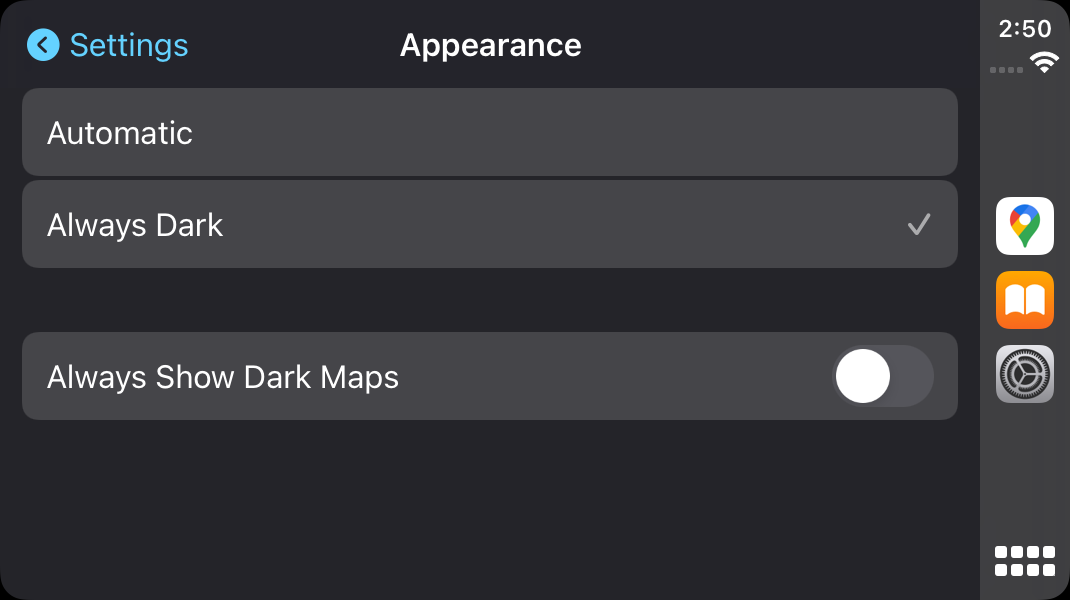Tap the Automatic row label
1070x600 pixels.
120,133
